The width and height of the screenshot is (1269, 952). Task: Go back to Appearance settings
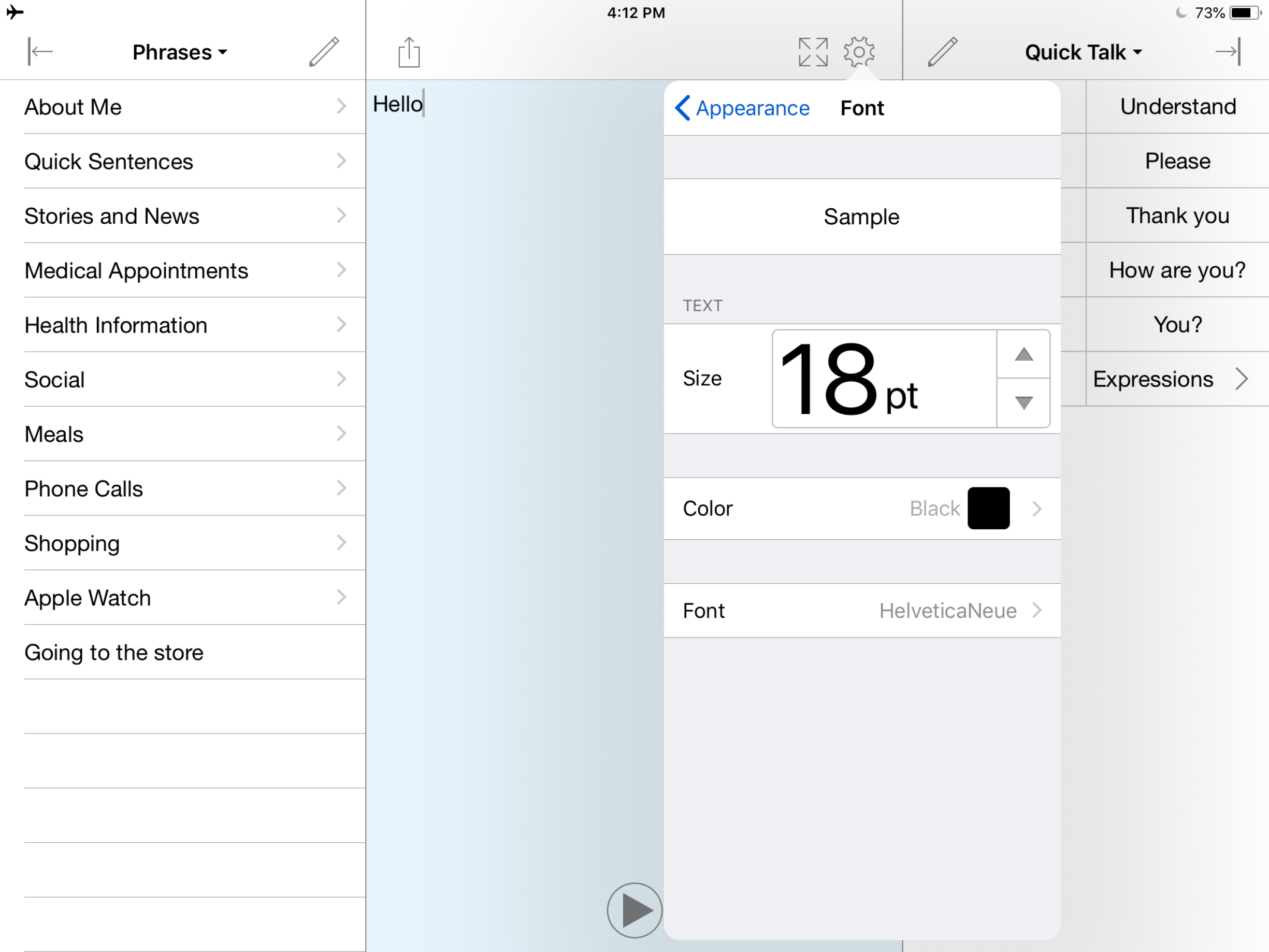pos(743,108)
